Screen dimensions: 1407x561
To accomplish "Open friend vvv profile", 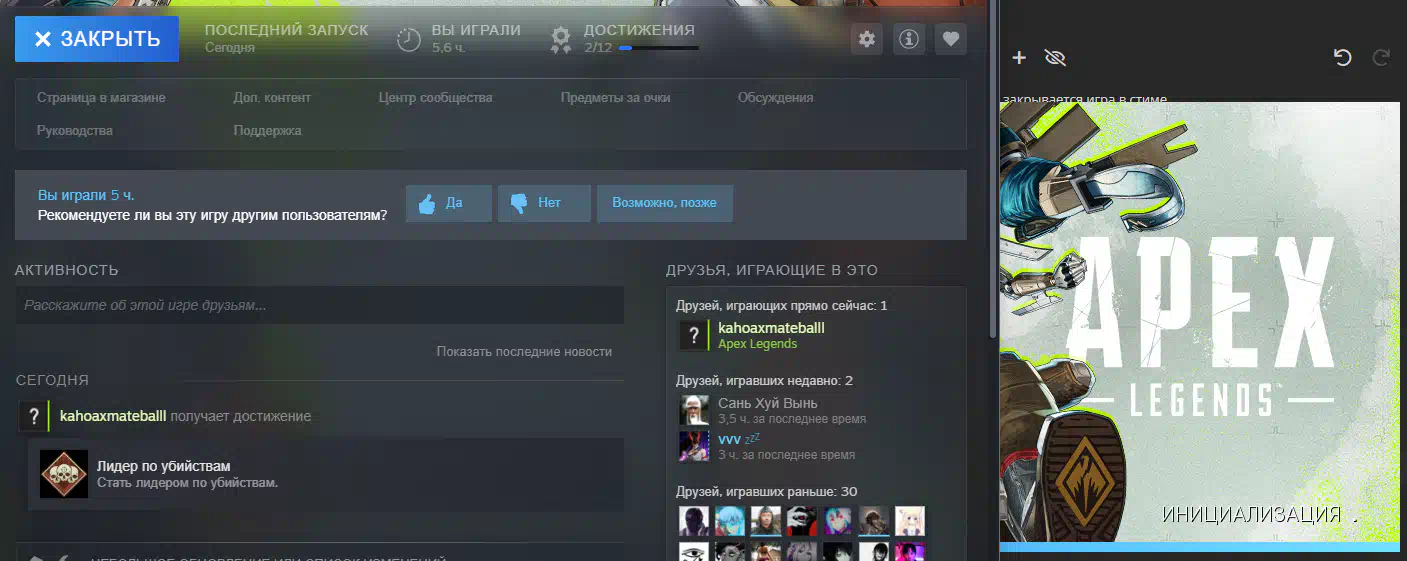I will pyautogui.click(x=730, y=439).
